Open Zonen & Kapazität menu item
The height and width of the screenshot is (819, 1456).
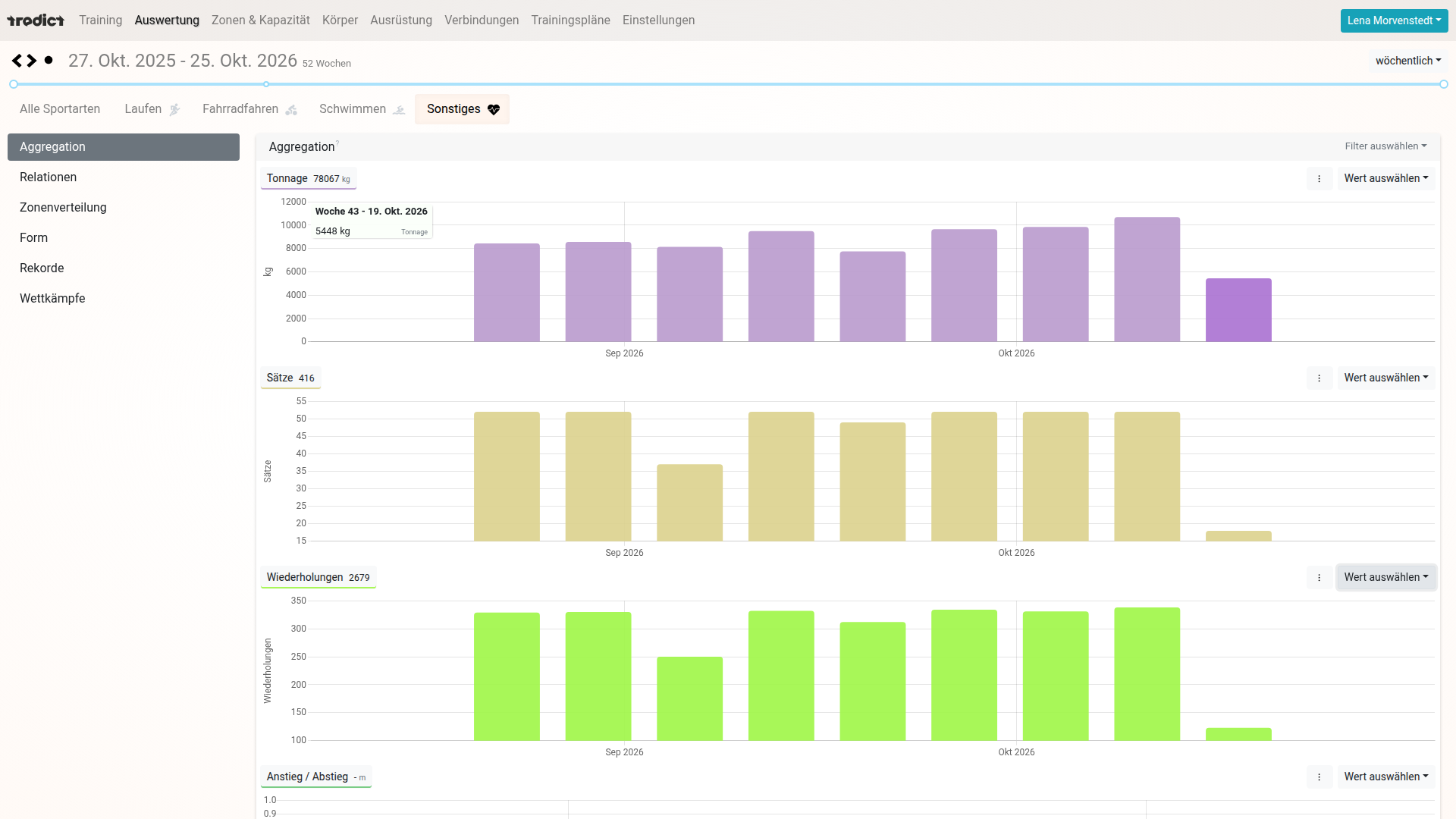[261, 20]
